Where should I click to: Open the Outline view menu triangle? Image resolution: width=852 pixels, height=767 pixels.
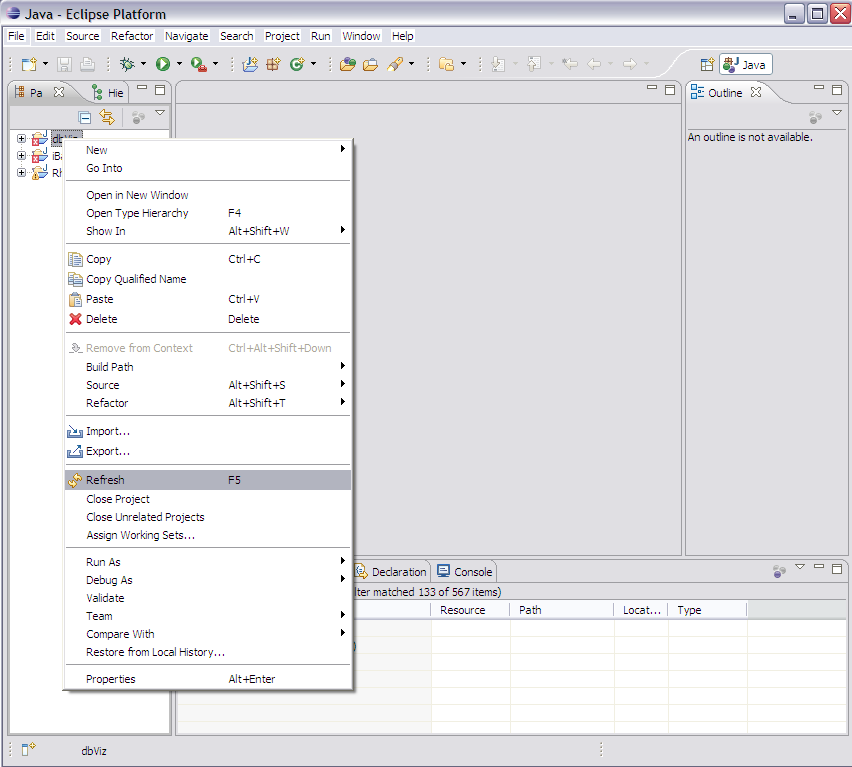tap(837, 113)
